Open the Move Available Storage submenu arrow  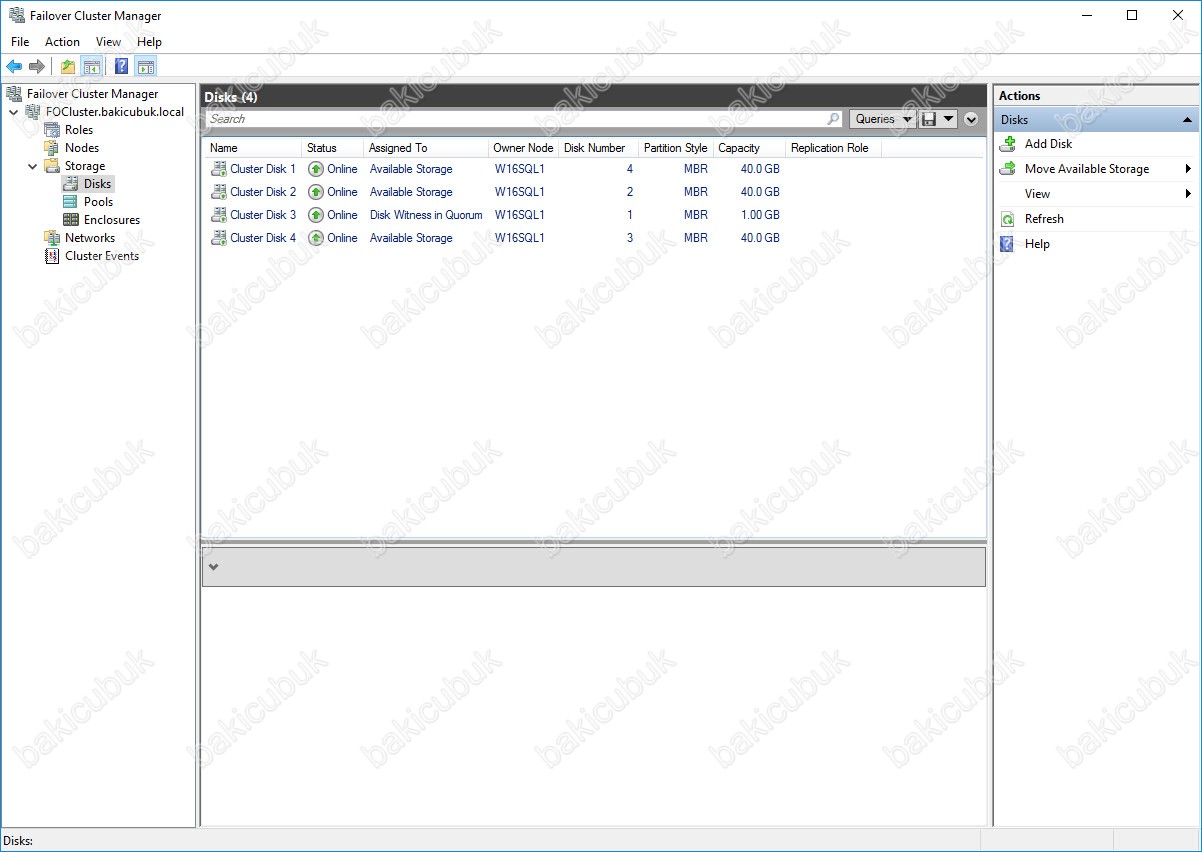point(1188,169)
